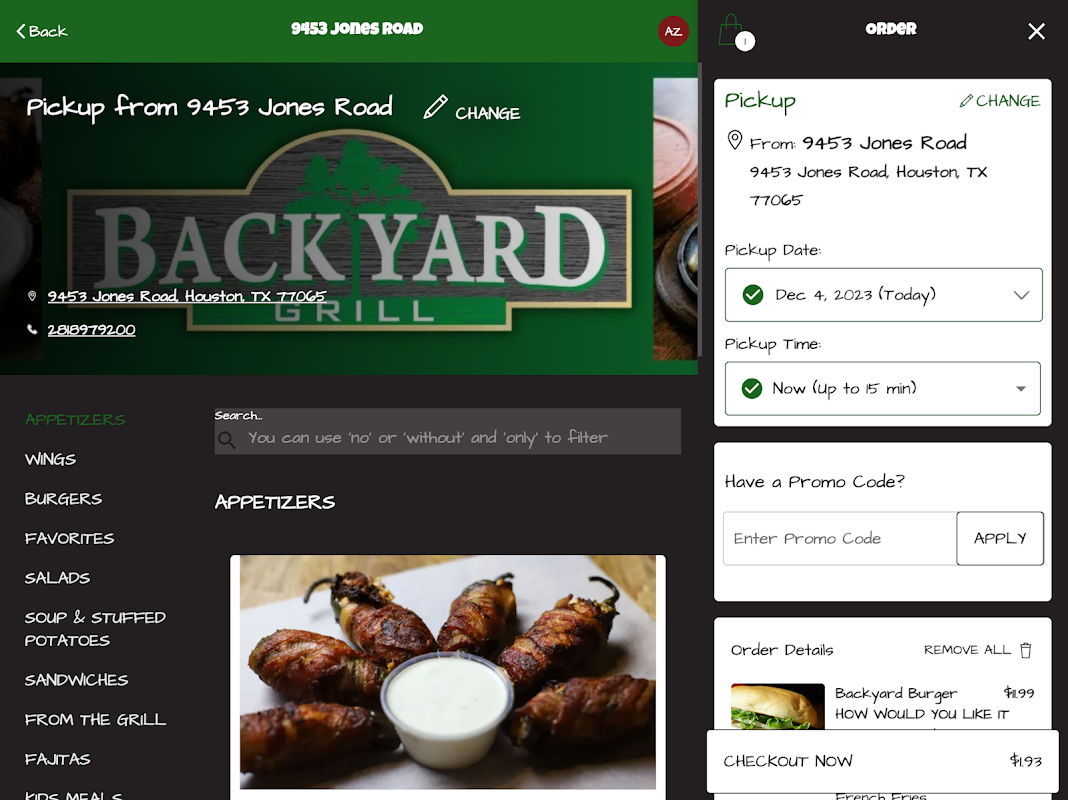Click the trash can icon in Order Details
The image size is (1068, 800).
1026,650
